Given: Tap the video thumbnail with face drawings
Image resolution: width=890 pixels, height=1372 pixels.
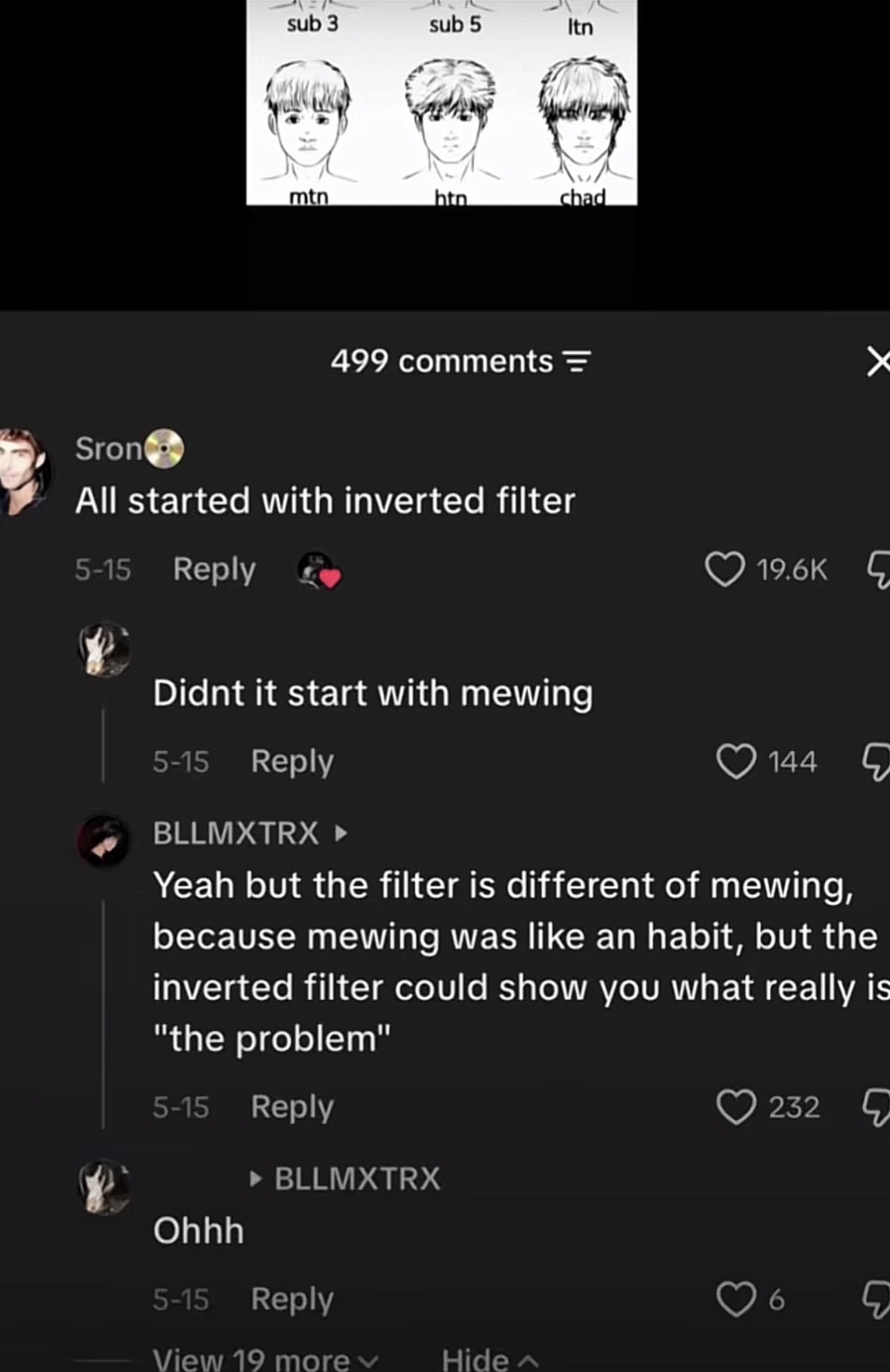Looking at the screenshot, I should pyautogui.click(x=442, y=102).
